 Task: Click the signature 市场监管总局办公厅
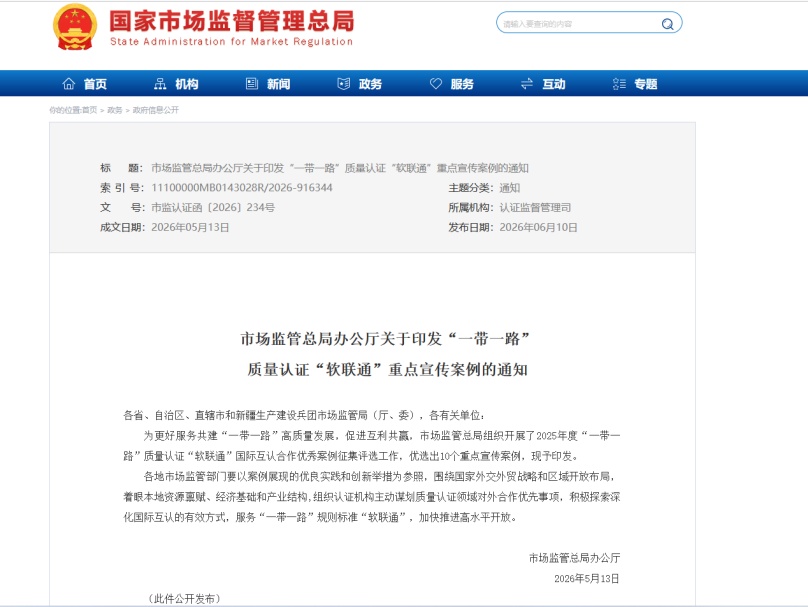575,558
